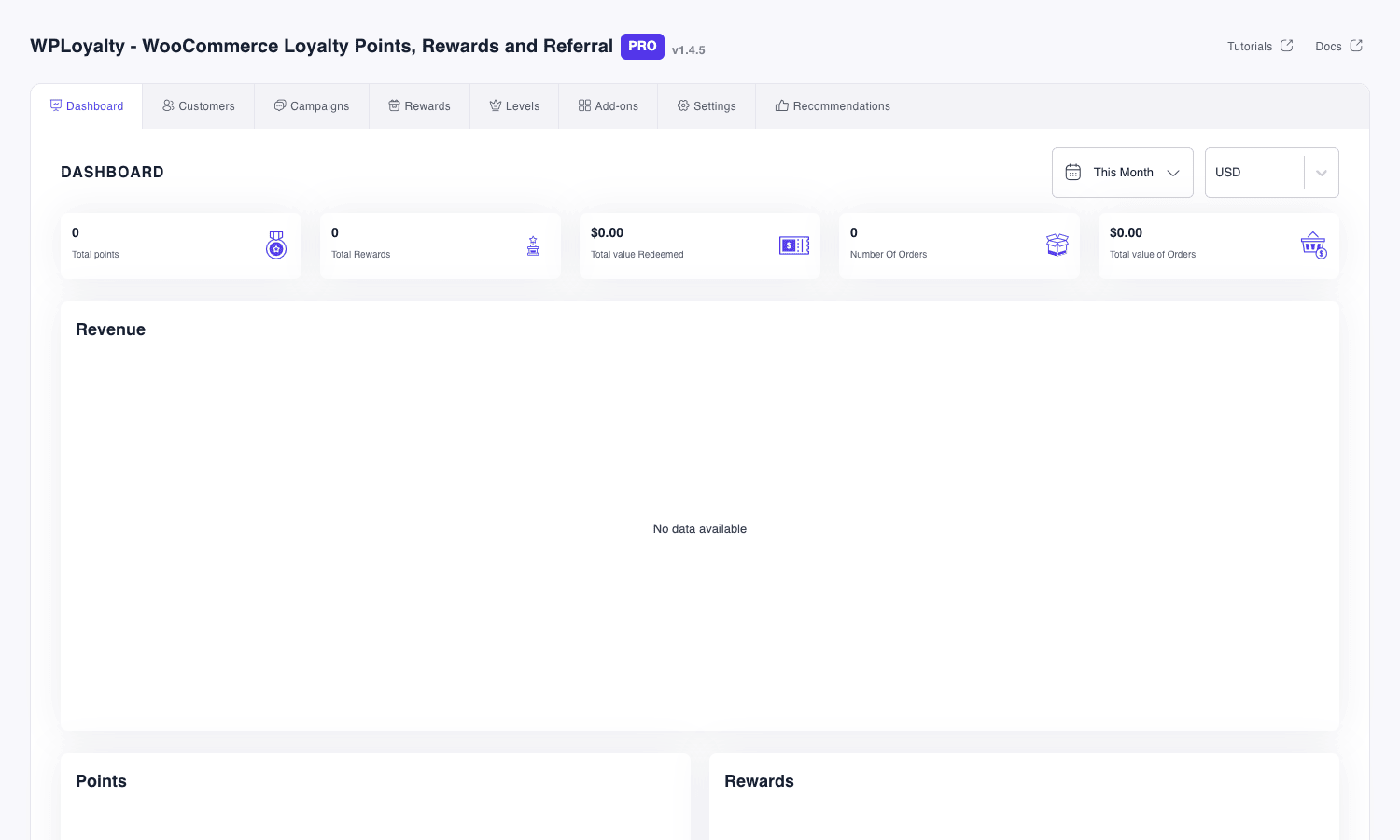
Task: Click the USD currency selector field
Action: coord(1272,173)
